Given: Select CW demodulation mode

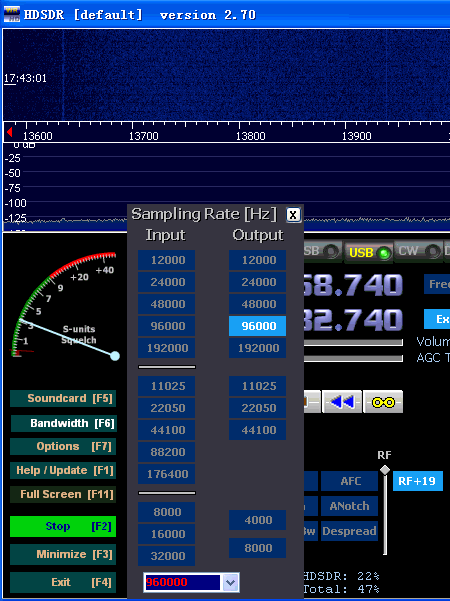Looking at the screenshot, I should pyautogui.click(x=419, y=251).
